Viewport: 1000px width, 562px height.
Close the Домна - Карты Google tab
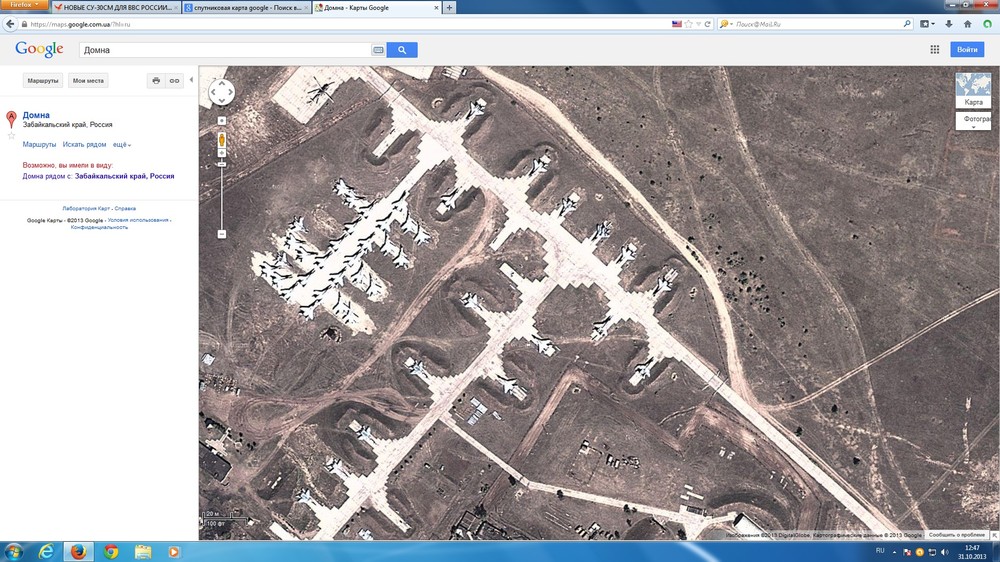(436, 8)
